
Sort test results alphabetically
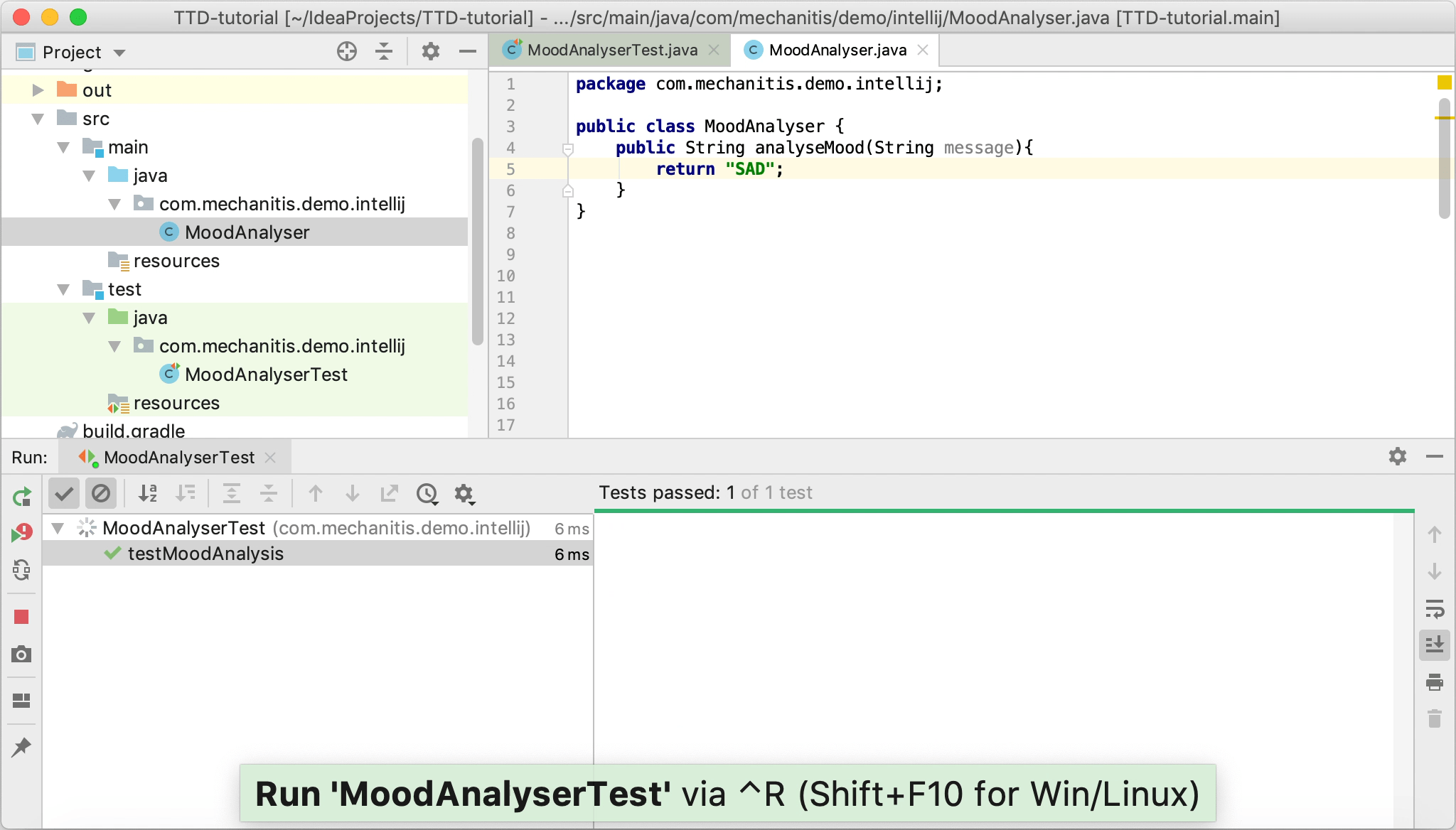pos(148,493)
